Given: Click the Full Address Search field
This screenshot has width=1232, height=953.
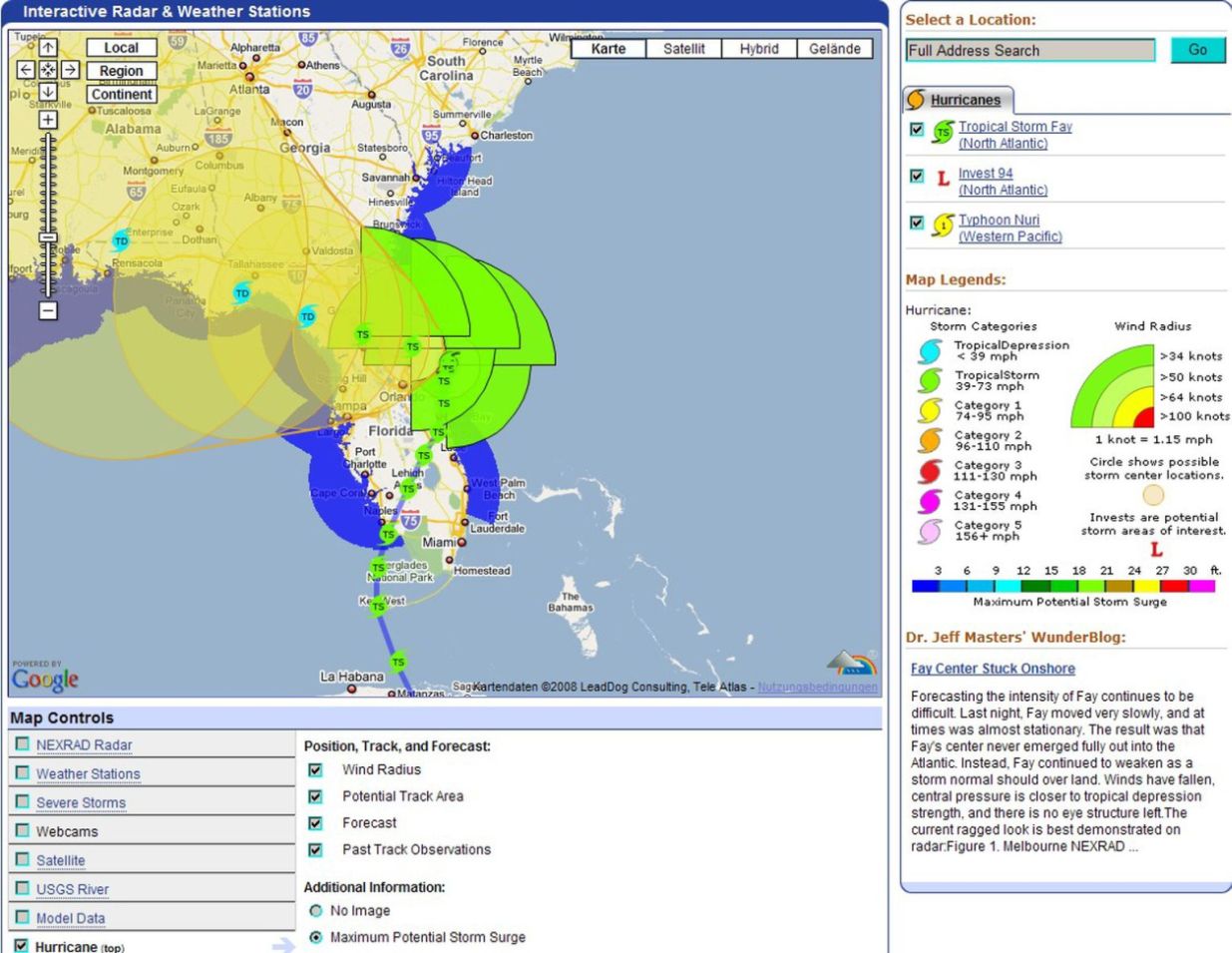Looking at the screenshot, I should pyautogui.click(x=1030, y=50).
